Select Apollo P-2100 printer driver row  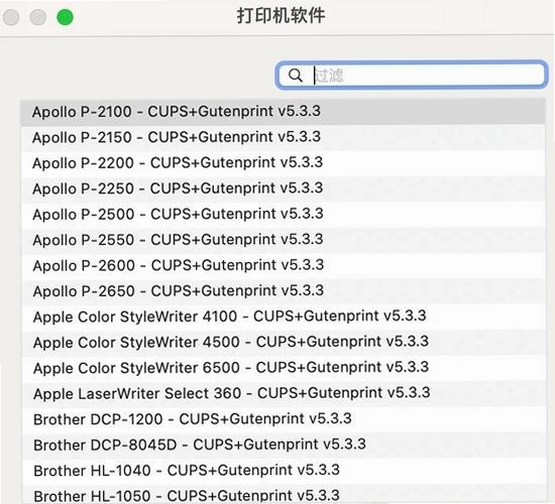(x=283, y=111)
